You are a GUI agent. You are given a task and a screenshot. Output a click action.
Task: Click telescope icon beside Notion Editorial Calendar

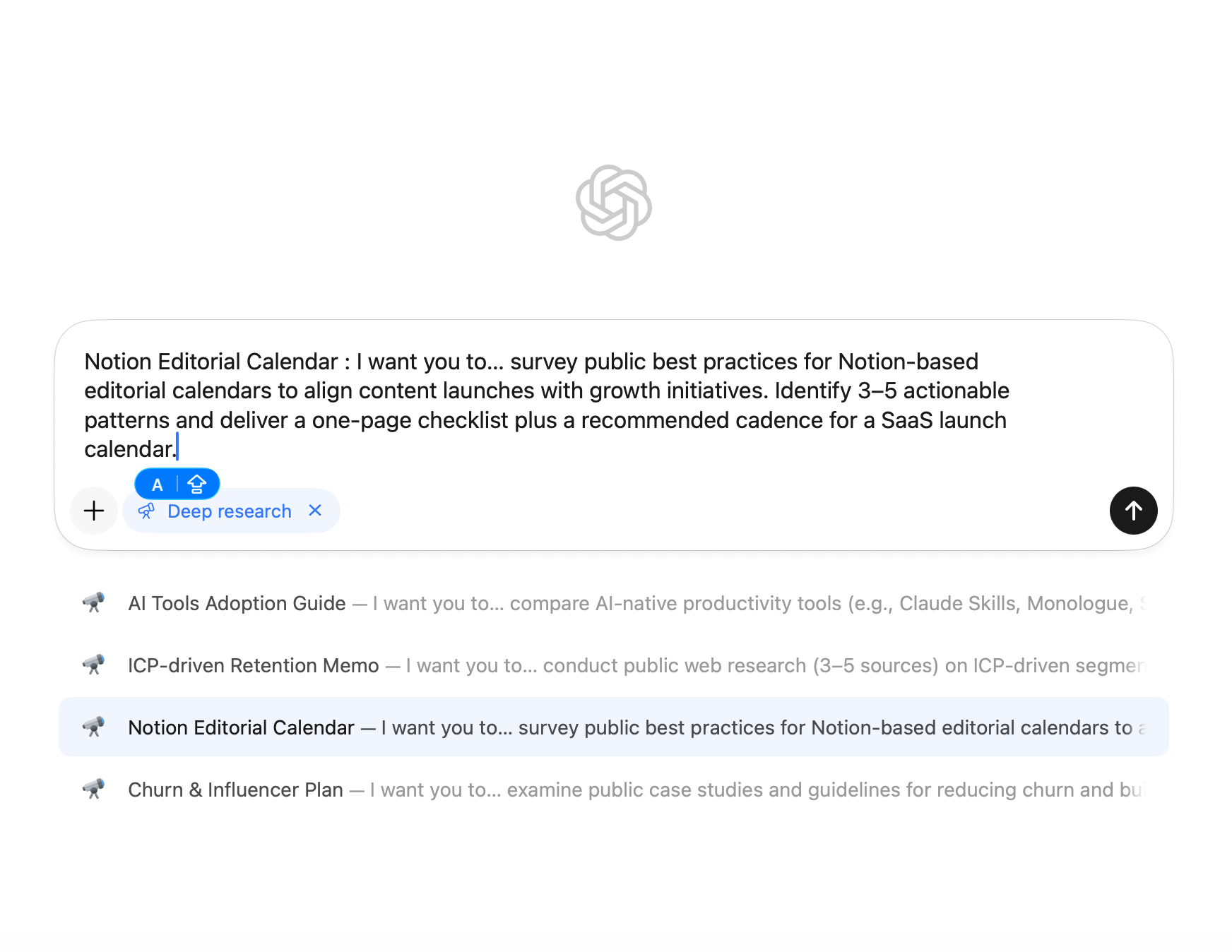(93, 727)
